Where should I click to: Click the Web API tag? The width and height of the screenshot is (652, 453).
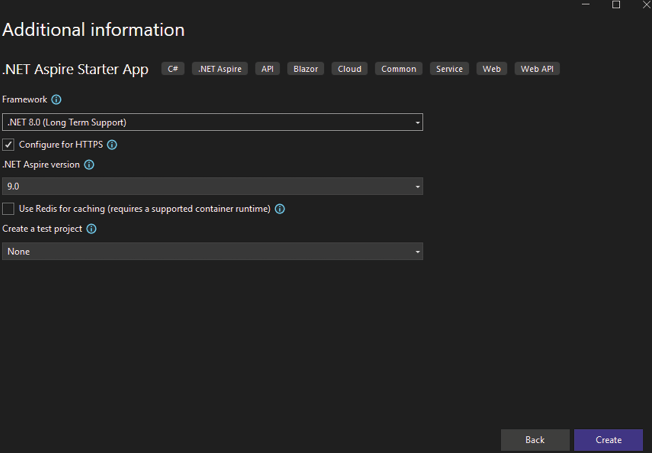tap(537, 69)
